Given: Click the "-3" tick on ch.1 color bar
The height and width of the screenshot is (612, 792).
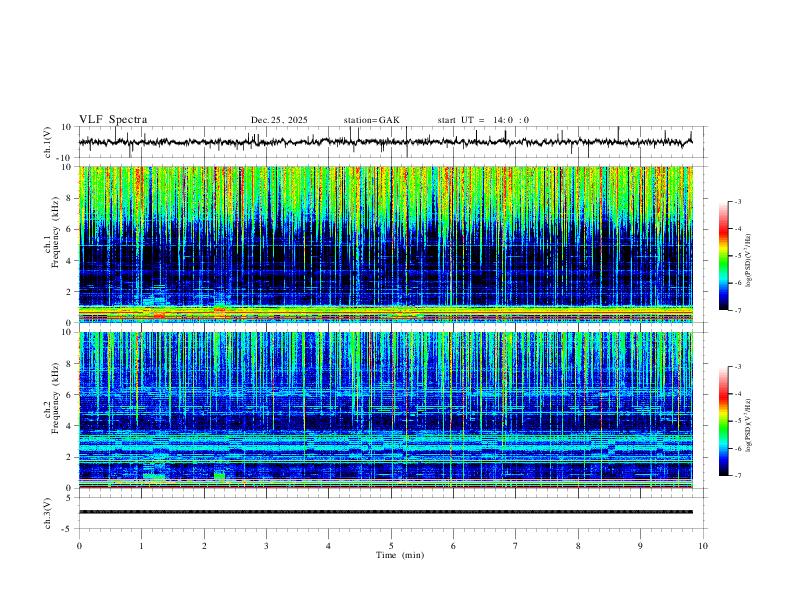Looking at the screenshot, I should pos(738,201).
